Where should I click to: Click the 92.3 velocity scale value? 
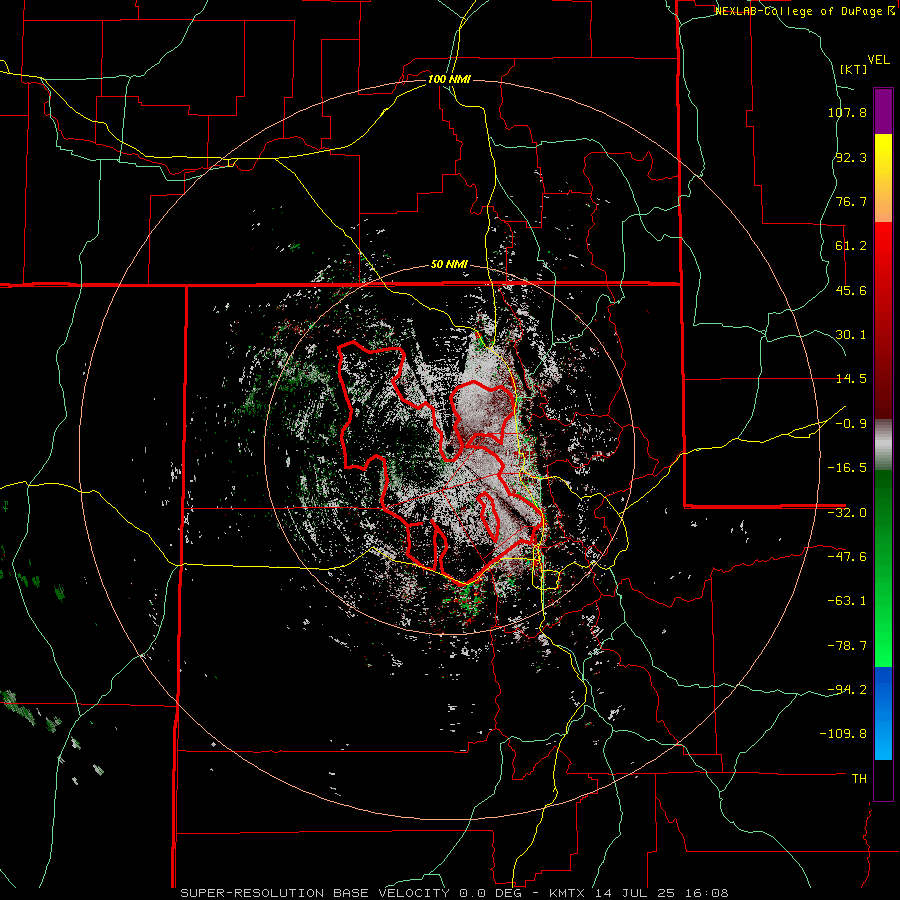851,157
